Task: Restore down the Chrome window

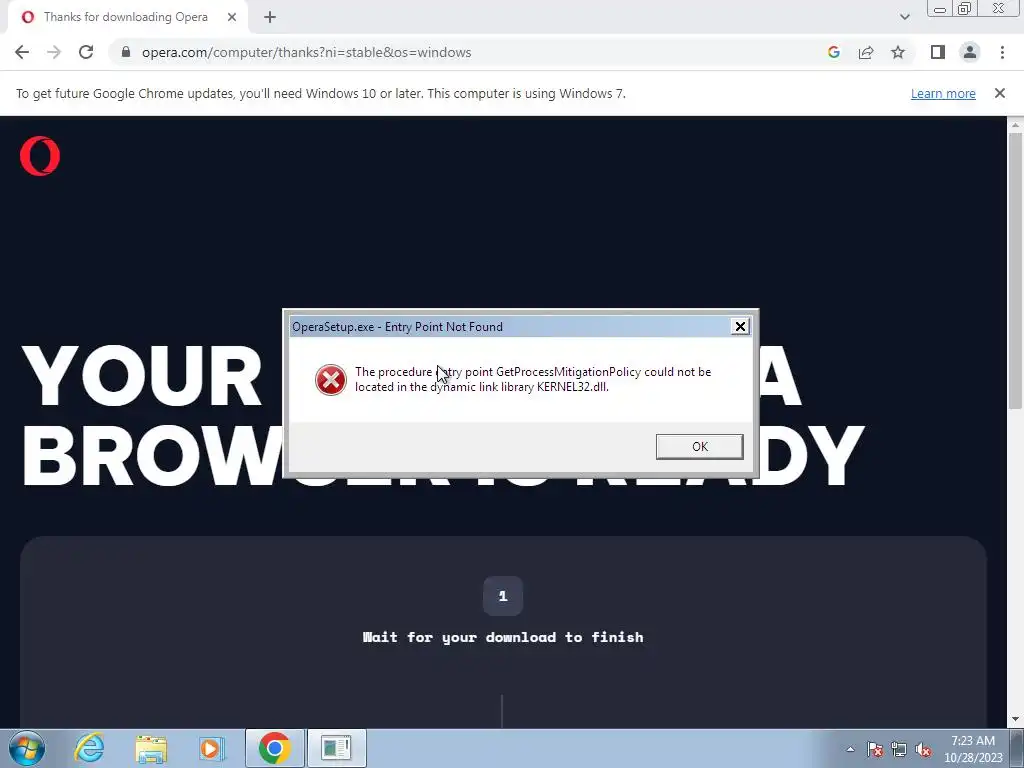Action: [964, 8]
